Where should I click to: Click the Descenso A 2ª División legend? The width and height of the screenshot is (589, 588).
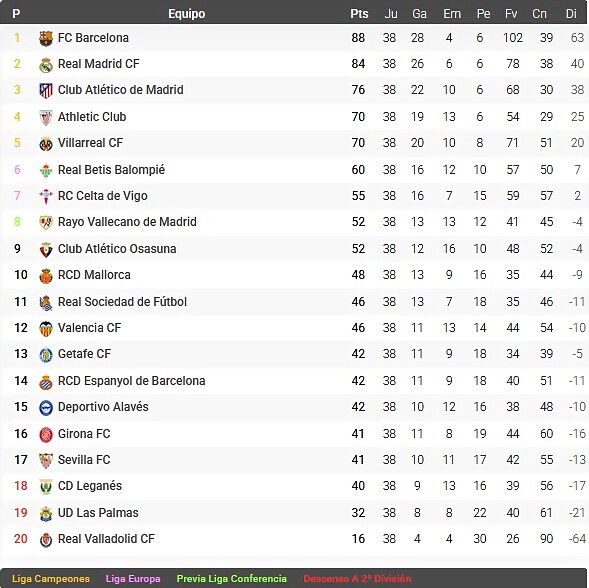(x=357, y=579)
